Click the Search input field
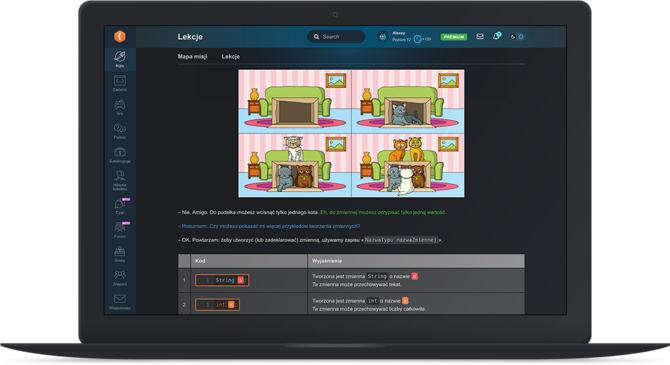The image size is (670, 365). (336, 37)
